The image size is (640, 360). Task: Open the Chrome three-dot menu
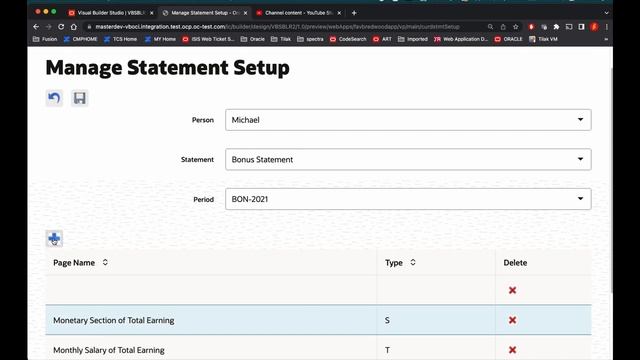(607, 27)
